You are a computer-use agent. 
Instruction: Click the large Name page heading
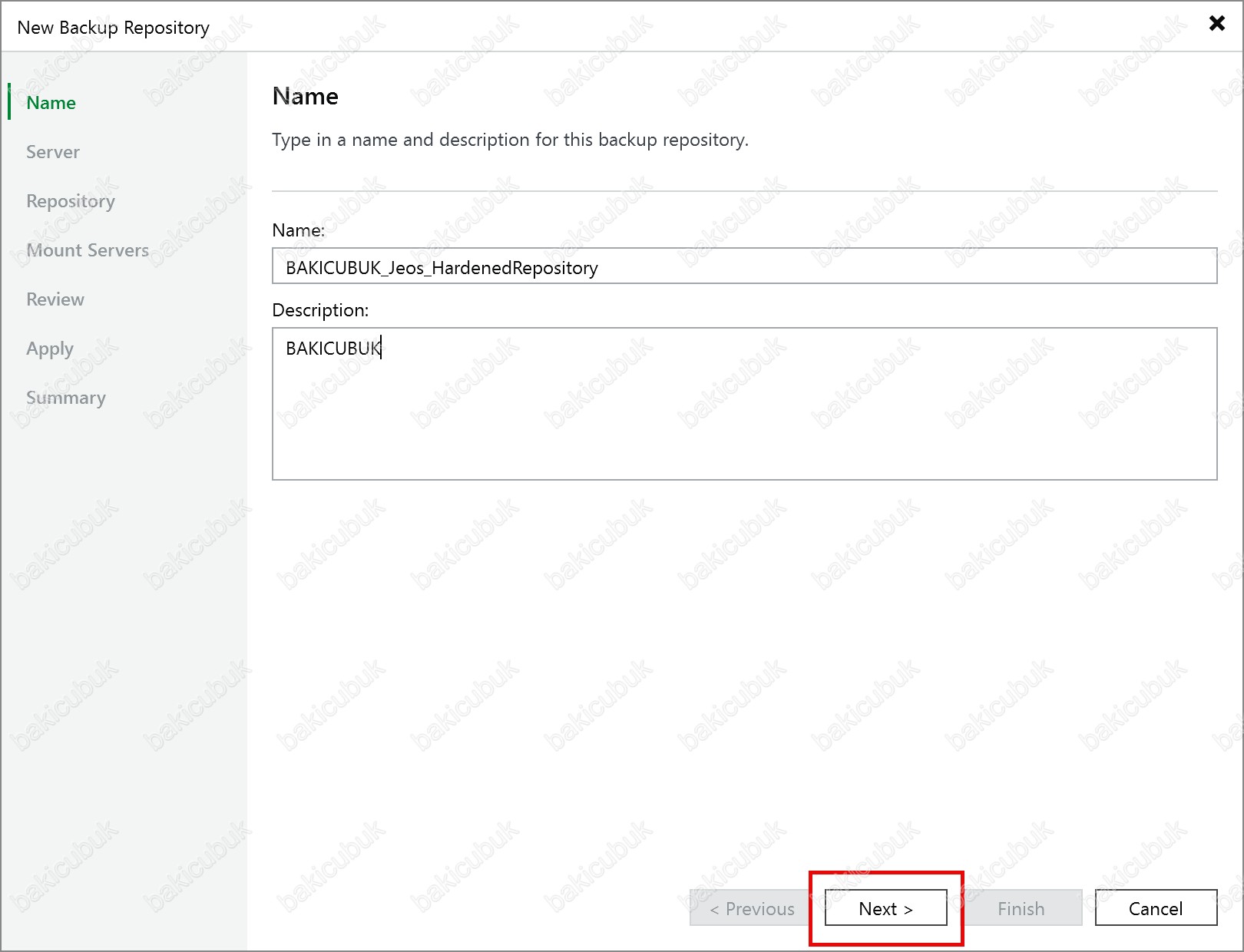305,97
